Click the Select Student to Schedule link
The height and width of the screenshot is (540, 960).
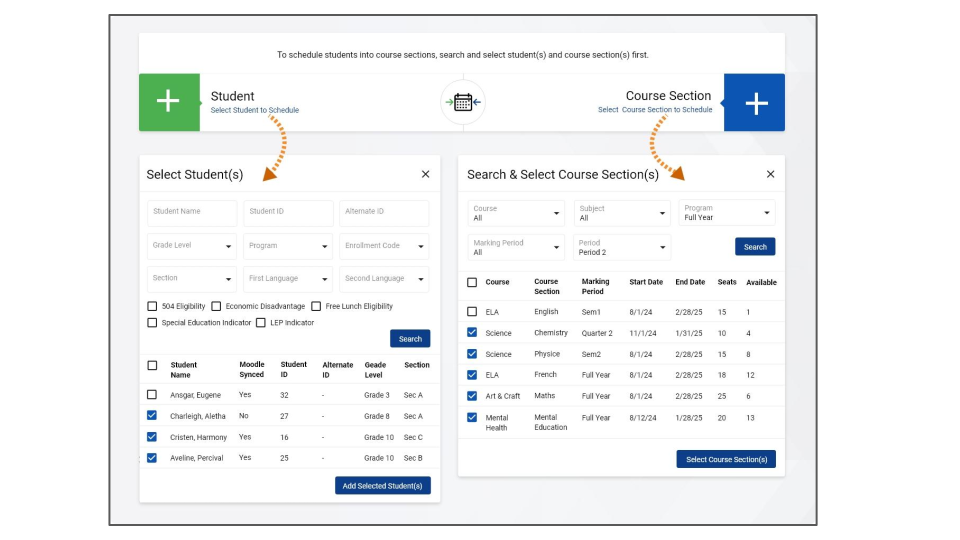[254, 110]
